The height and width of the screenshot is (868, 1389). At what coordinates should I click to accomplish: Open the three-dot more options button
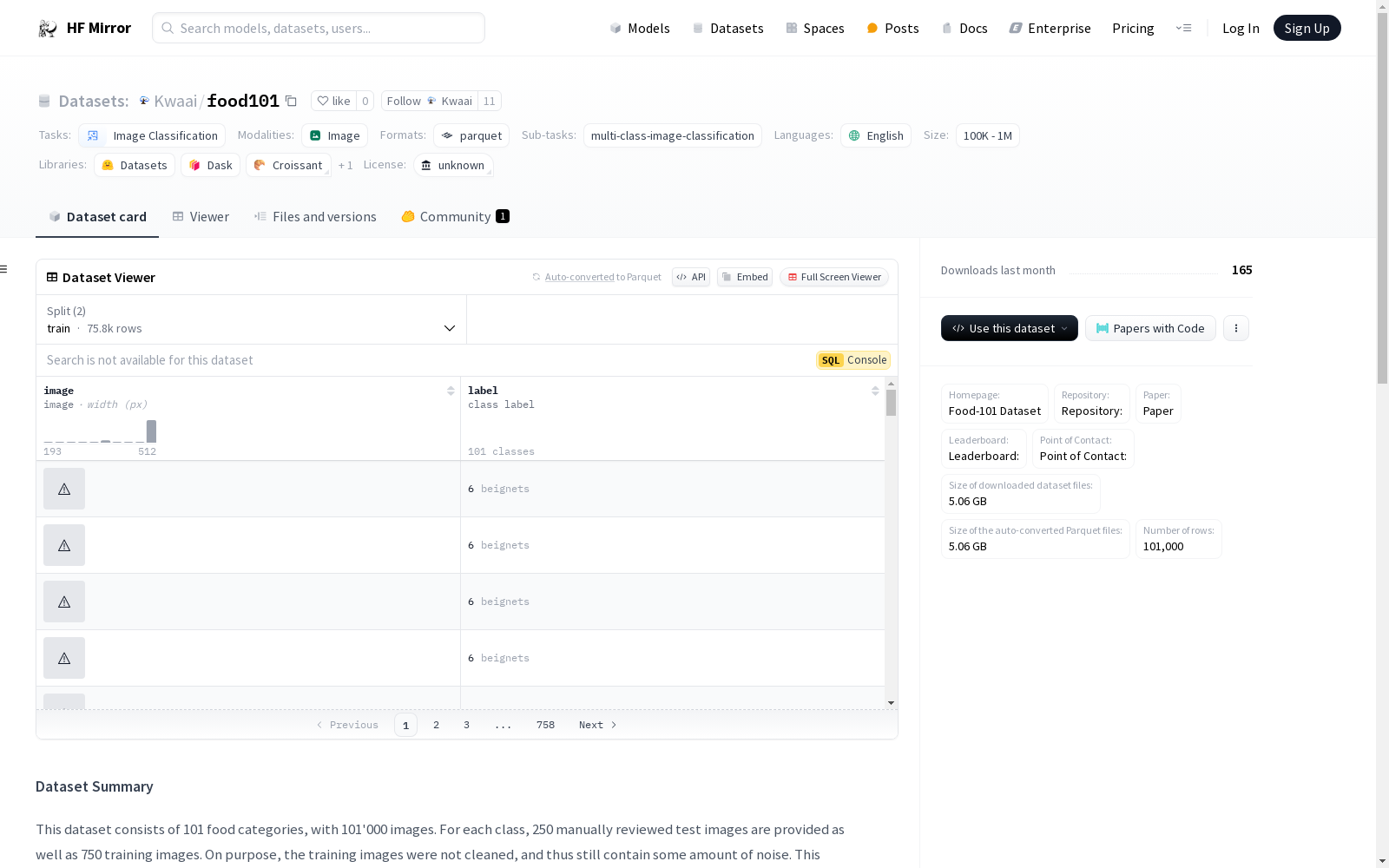point(1236,328)
